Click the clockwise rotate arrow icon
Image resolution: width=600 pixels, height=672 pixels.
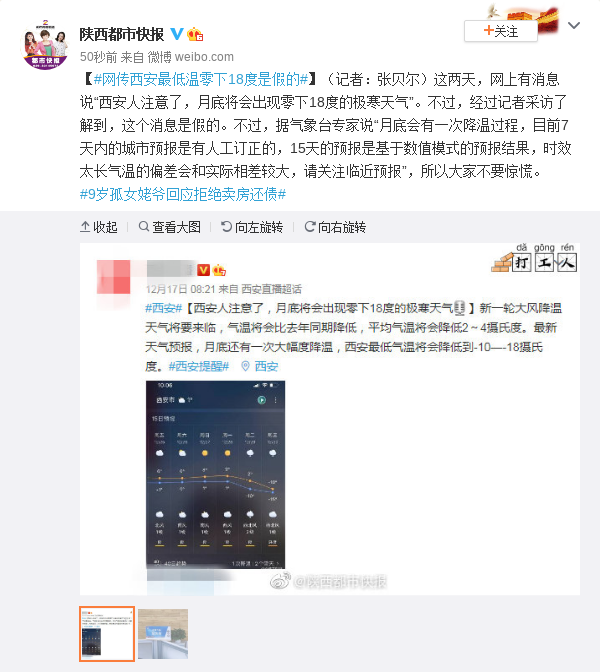click(x=309, y=226)
